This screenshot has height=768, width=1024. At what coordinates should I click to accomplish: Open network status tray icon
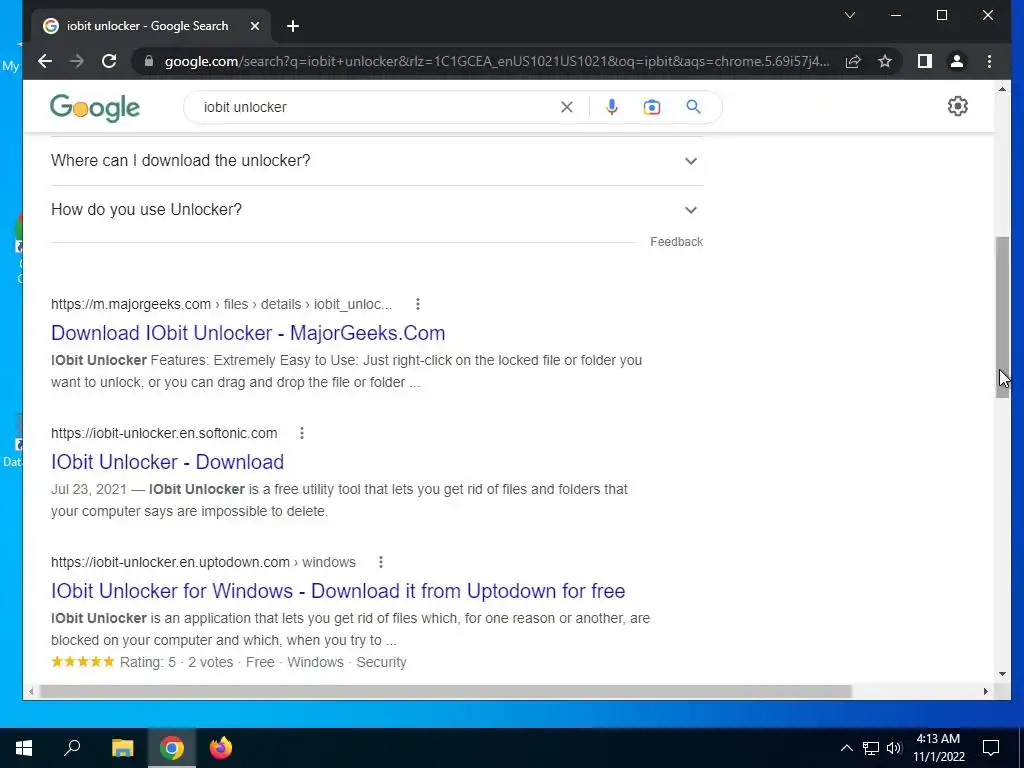(871, 748)
